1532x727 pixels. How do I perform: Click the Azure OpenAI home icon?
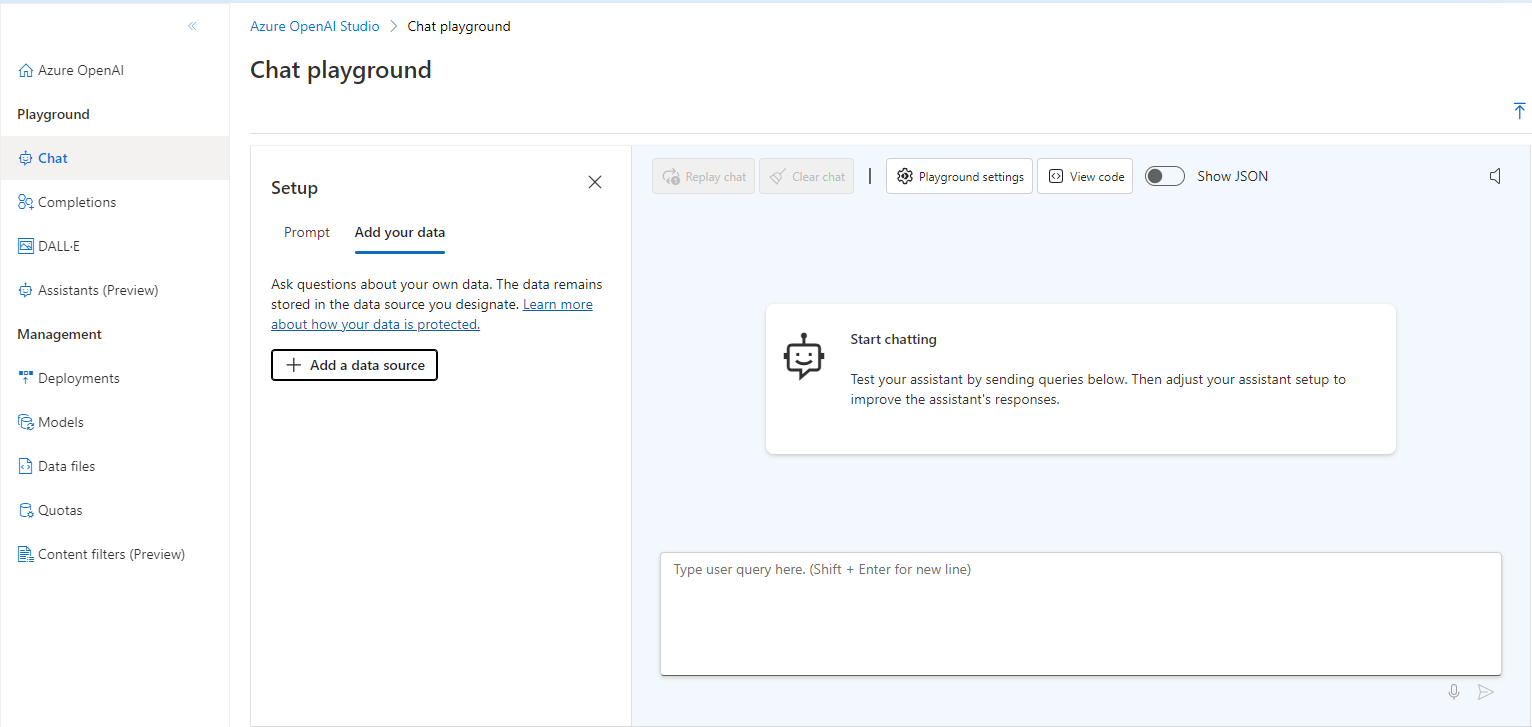[26, 71]
